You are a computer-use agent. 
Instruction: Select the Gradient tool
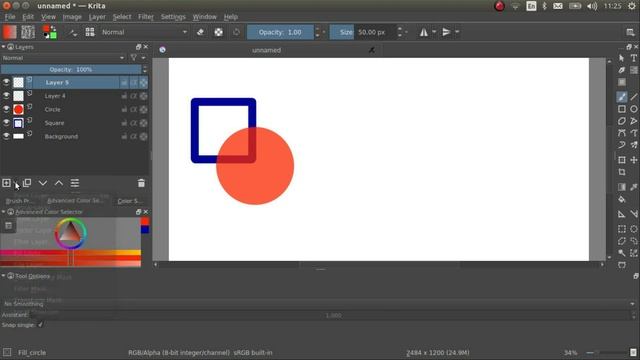click(x=622, y=187)
